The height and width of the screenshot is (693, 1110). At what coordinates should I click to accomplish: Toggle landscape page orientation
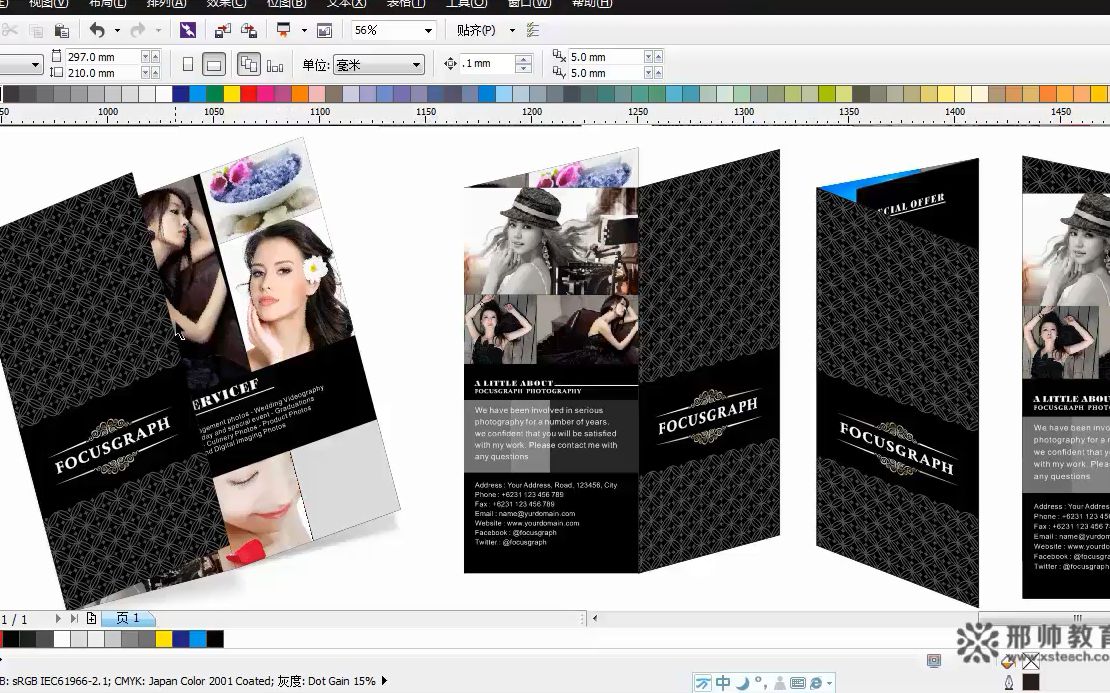click(212, 63)
